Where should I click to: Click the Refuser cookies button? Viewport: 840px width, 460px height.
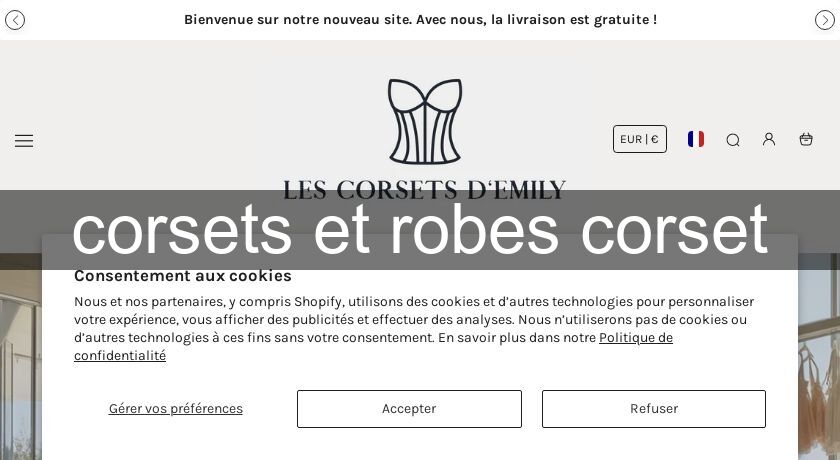tap(654, 409)
